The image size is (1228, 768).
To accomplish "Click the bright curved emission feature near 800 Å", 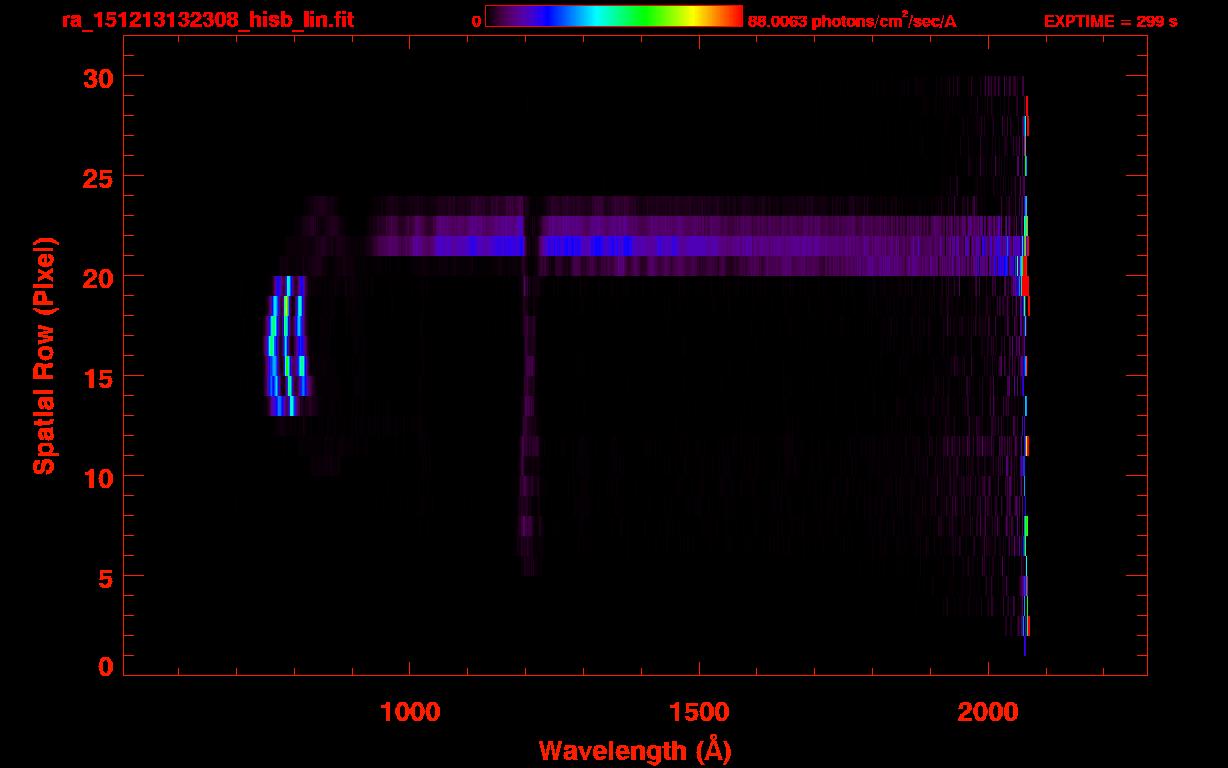I will click(x=287, y=346).
